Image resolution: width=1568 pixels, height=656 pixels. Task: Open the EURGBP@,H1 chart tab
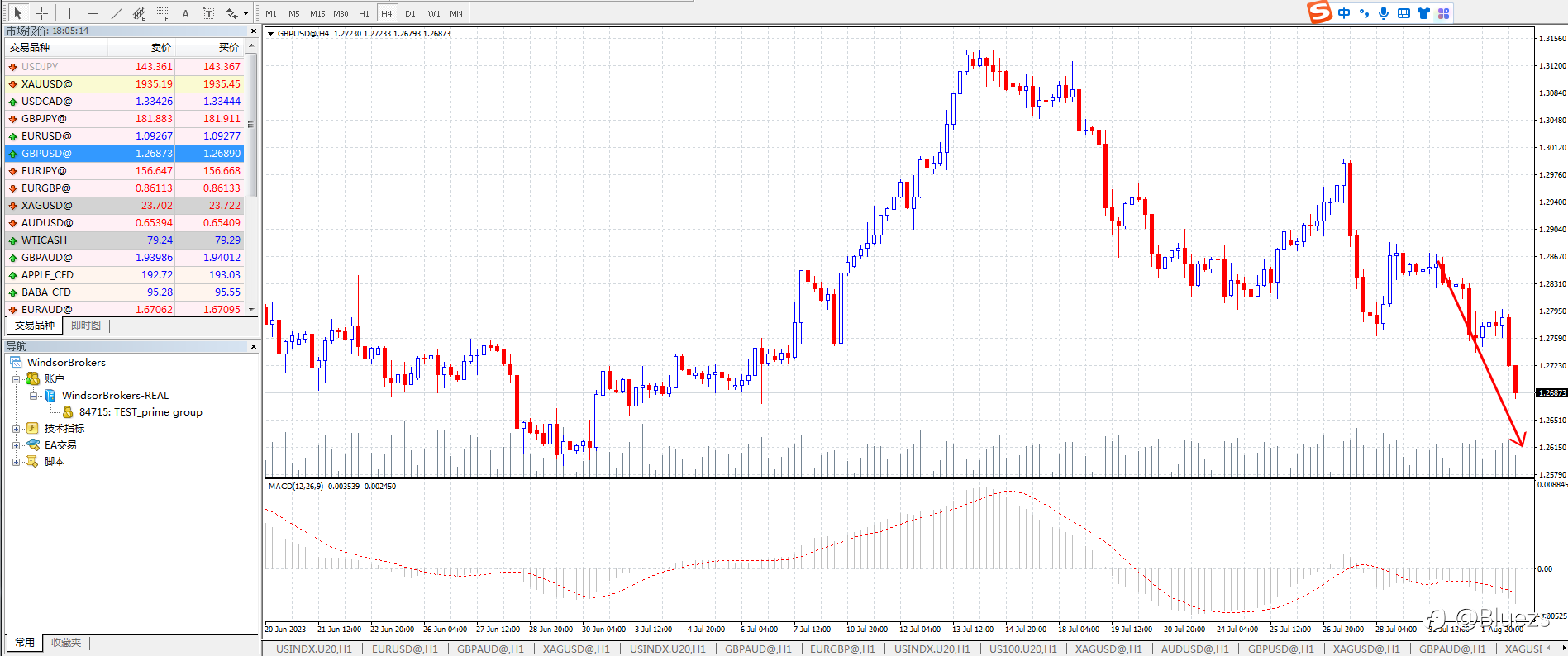(x=842, y=649)
